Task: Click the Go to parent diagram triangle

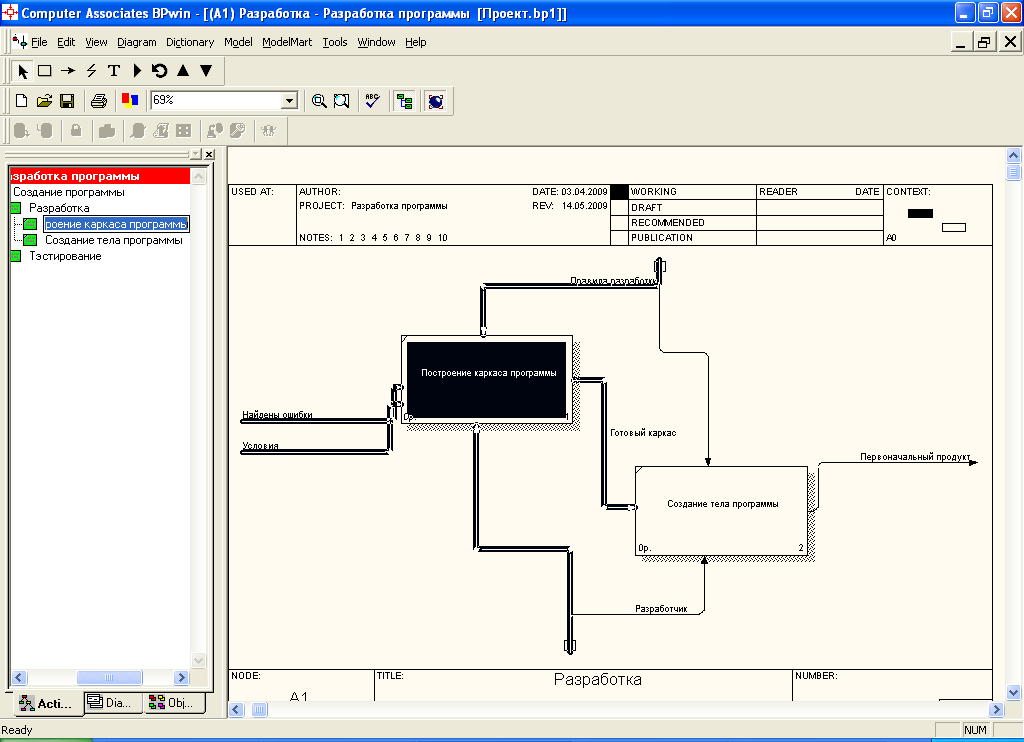Action: click(x=183, y=71)
